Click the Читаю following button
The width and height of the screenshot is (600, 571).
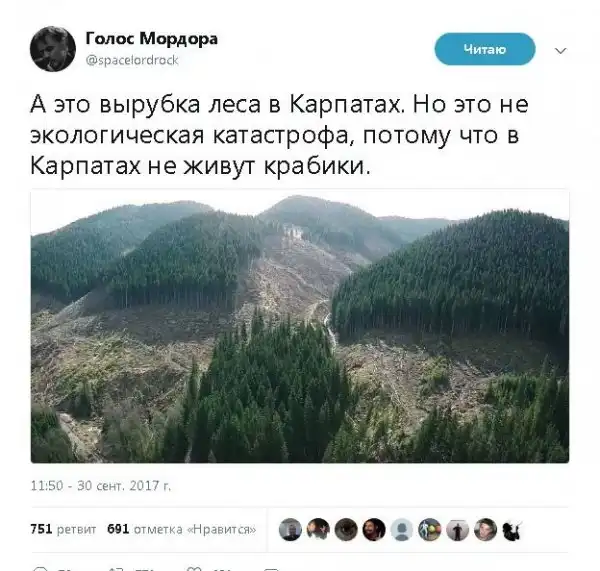pos(484,49)
